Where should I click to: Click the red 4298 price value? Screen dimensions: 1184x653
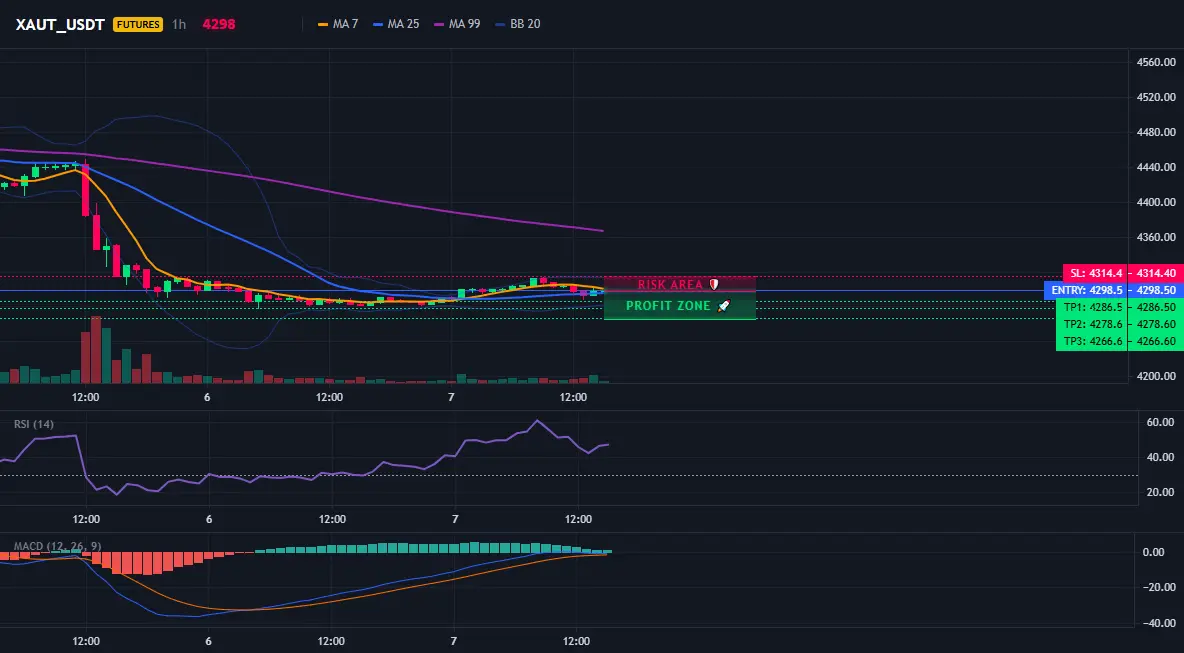[219, 24]
